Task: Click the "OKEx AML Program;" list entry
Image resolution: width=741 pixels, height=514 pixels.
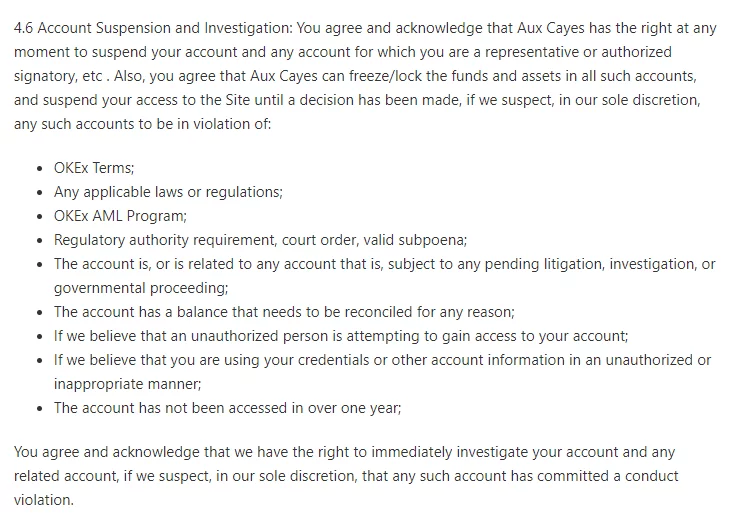Action: coord(120,216)
